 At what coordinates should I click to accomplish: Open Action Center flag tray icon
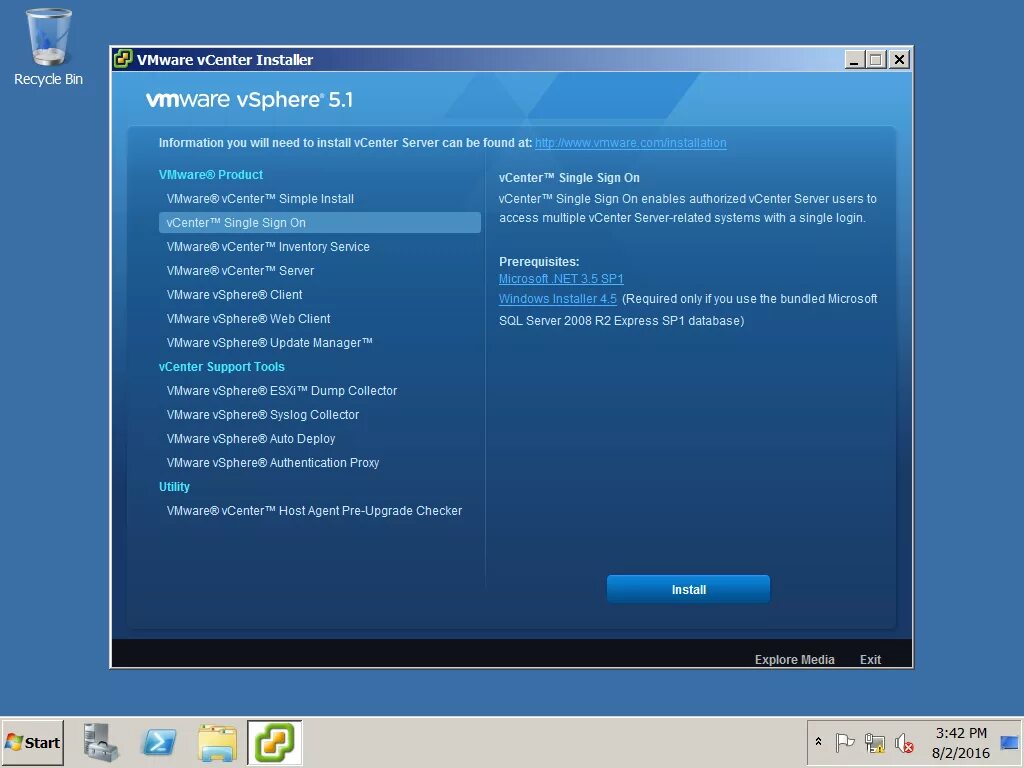pyautogui.click(x=844, y=743)
